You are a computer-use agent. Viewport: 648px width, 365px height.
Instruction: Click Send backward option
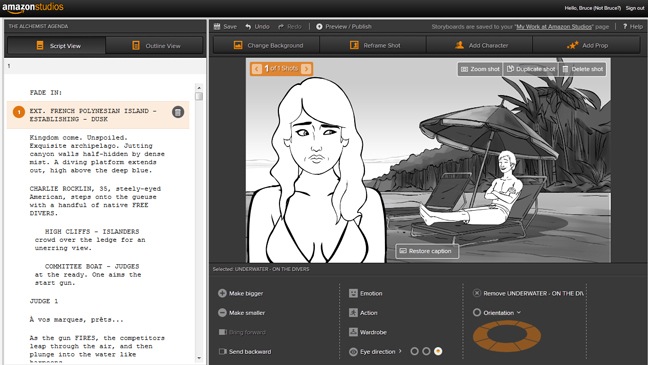(245, 351)
